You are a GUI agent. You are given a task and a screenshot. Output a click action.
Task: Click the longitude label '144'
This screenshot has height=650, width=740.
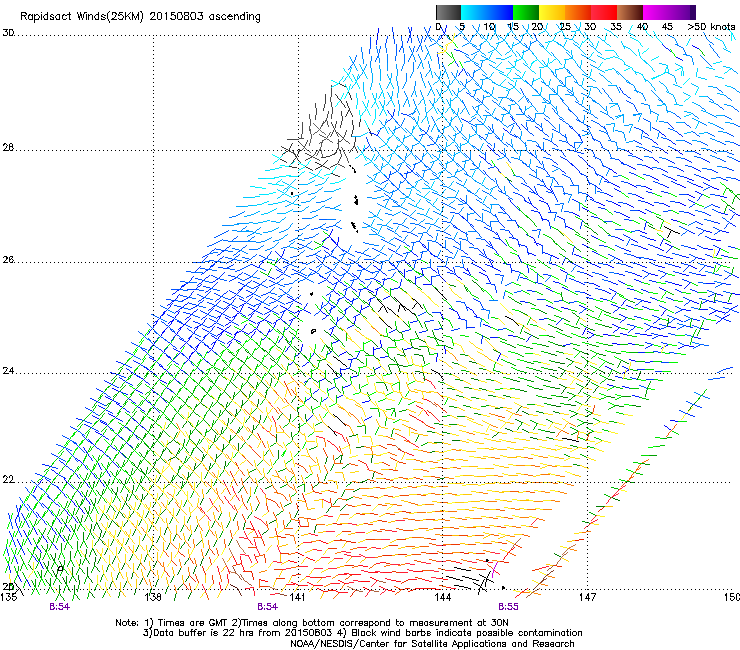click(x=443, y=597)
